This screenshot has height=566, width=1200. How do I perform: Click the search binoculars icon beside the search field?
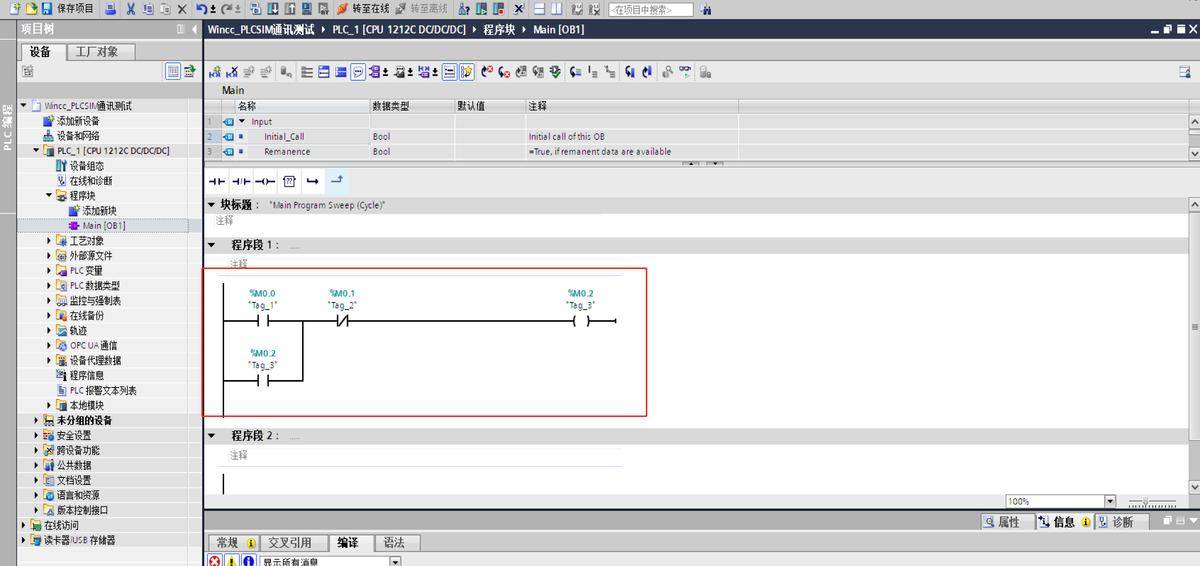point(706,9)
